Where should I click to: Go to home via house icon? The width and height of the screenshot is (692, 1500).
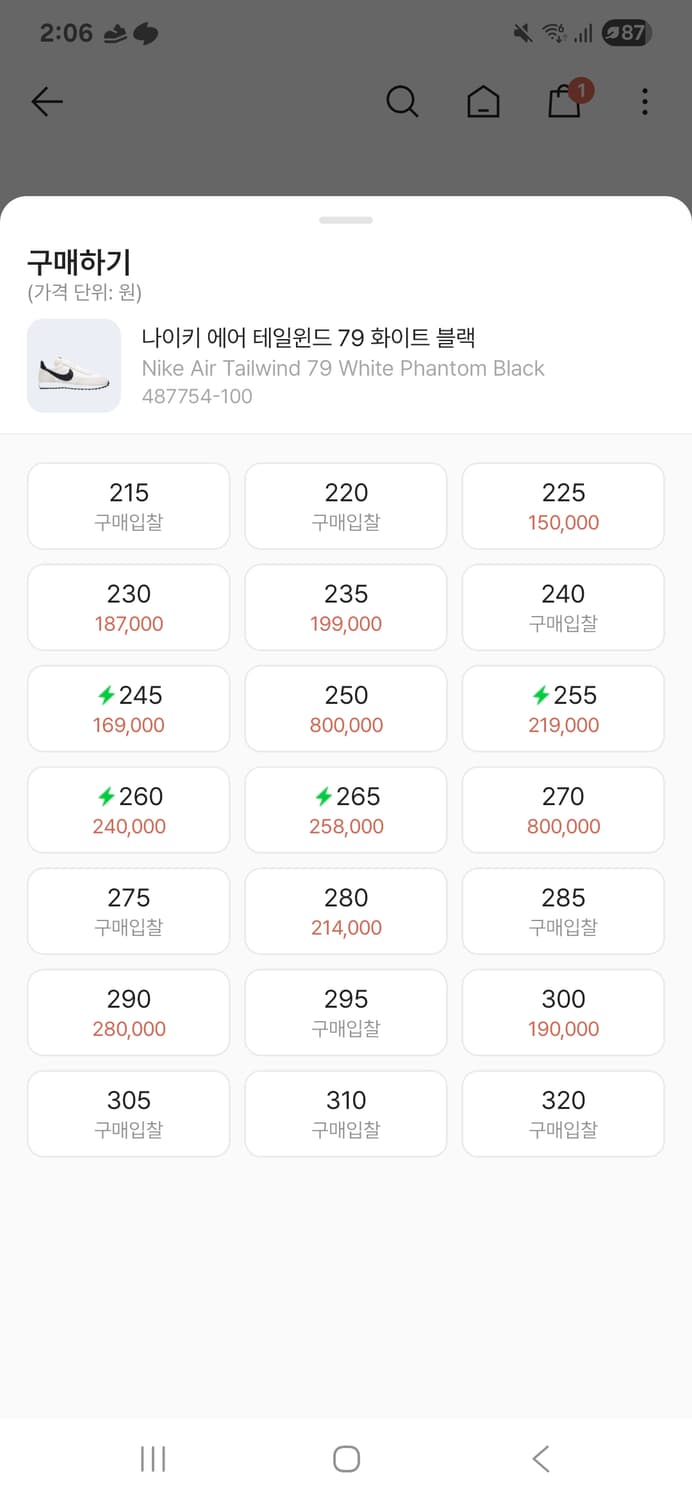click(x=483, y=101)
